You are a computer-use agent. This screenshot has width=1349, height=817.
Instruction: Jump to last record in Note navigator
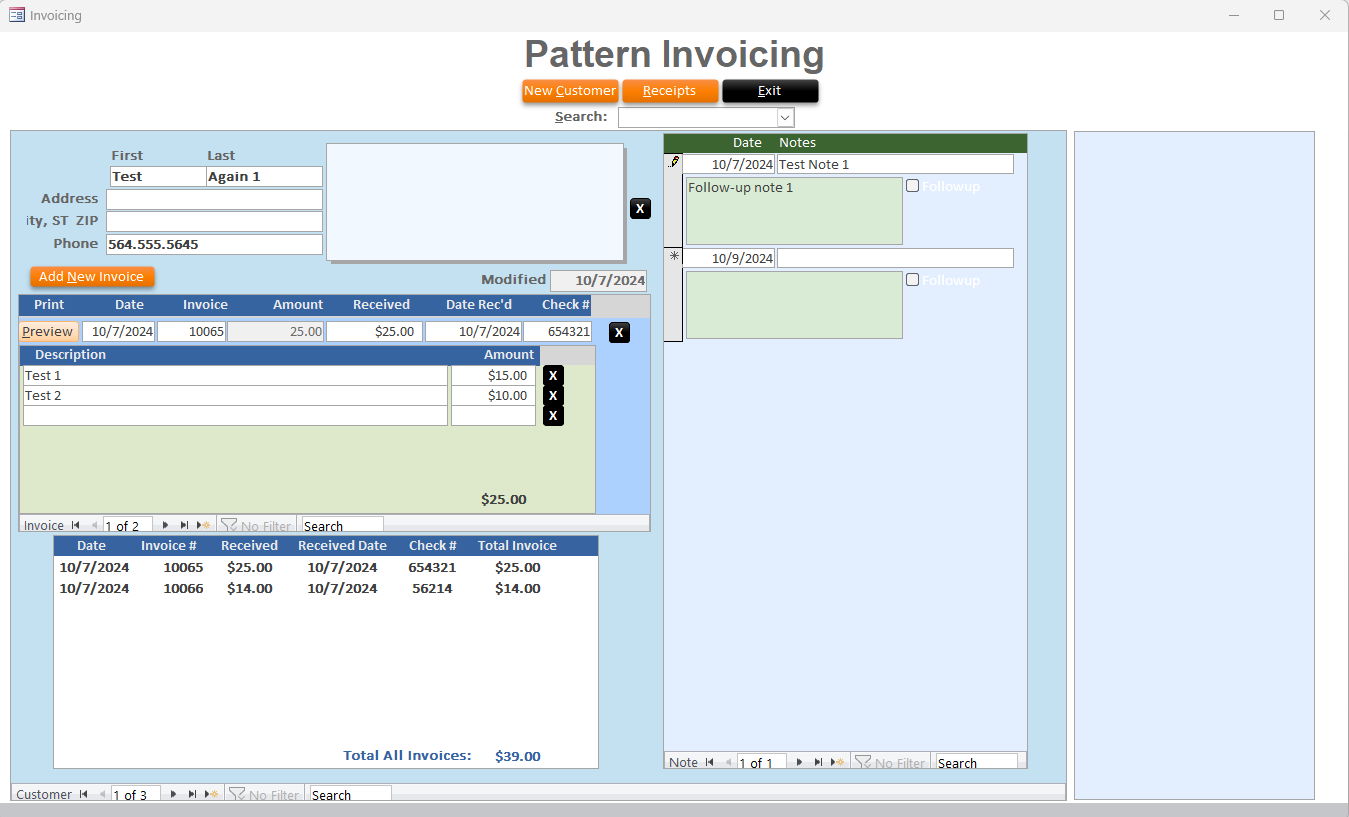(x=818, y=762)
